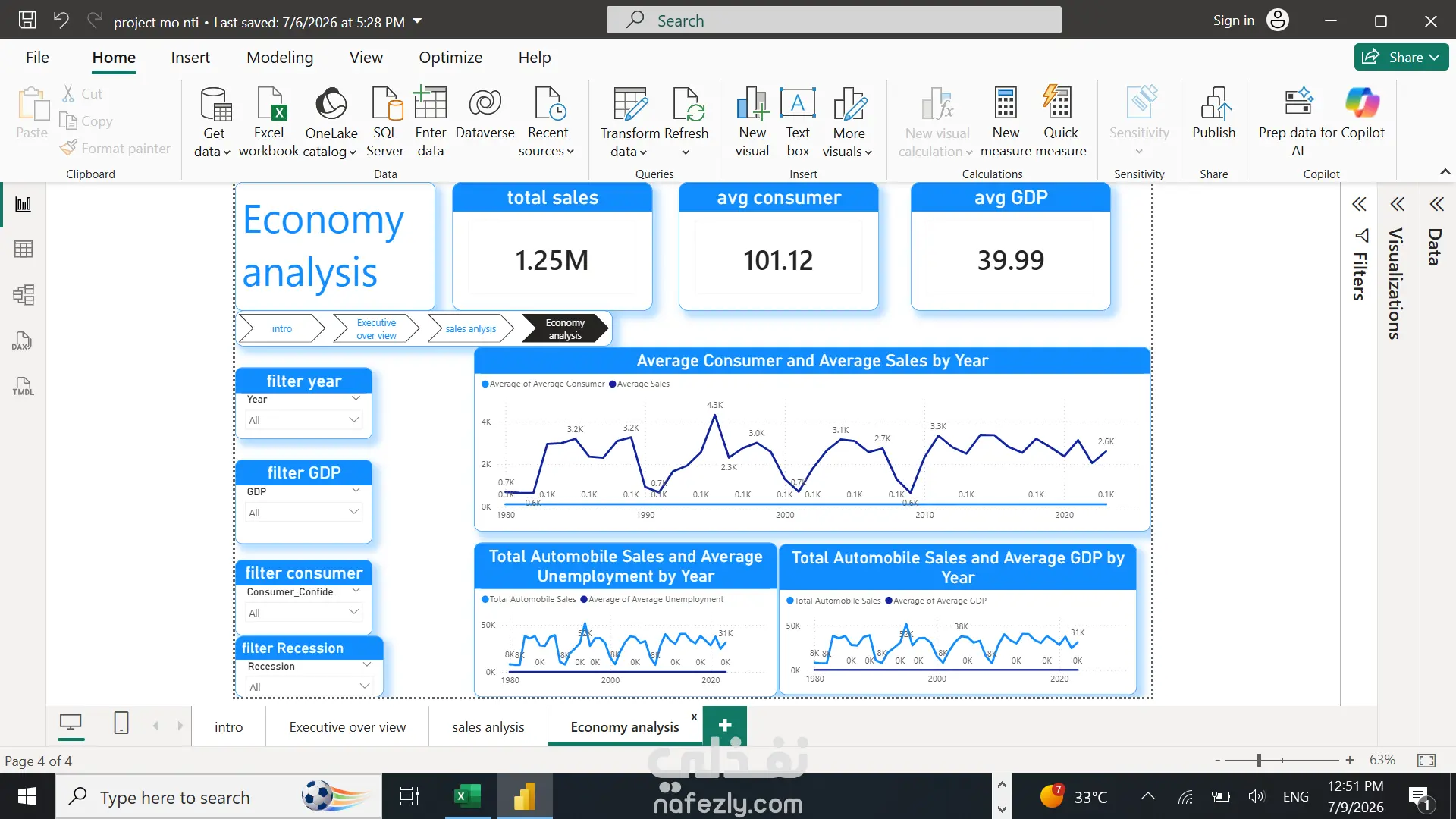
Task: Open DAX query view
Action: tap(22, 340)
